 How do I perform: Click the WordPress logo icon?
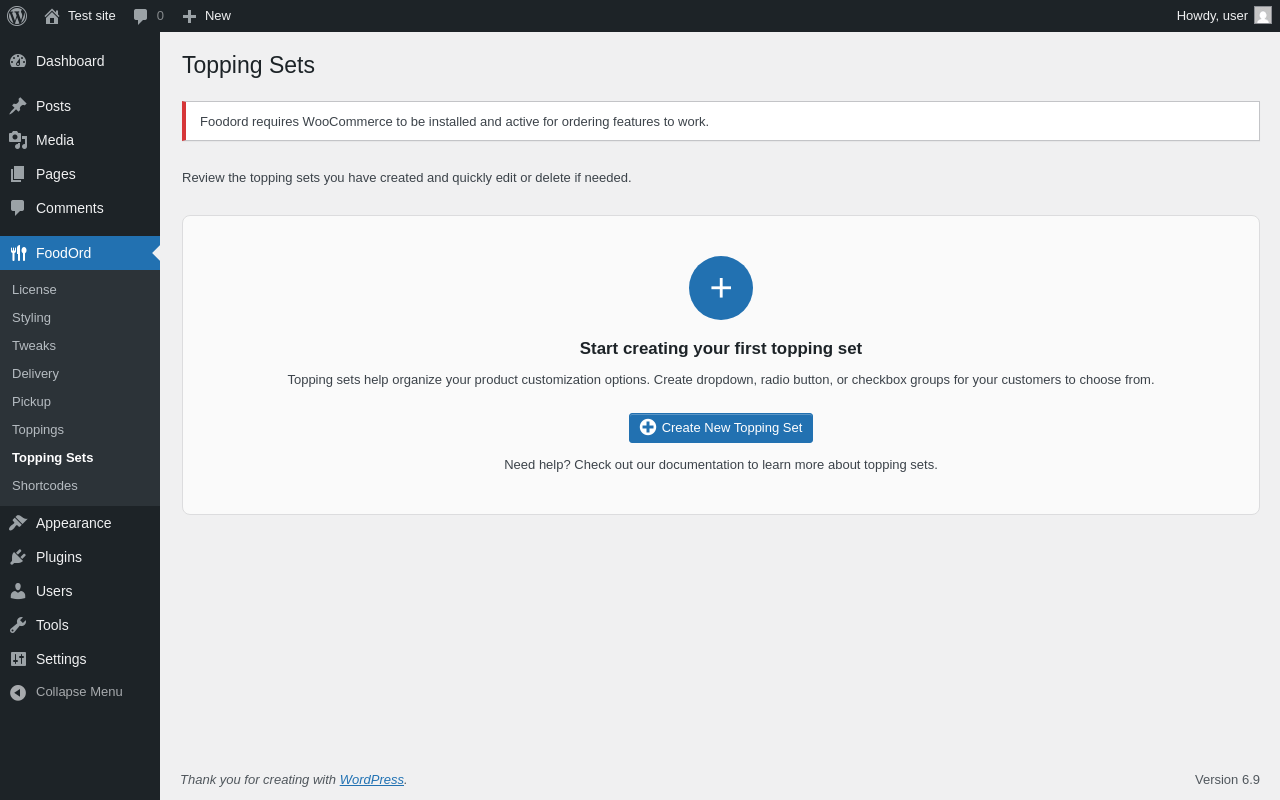tap(17, 16)
